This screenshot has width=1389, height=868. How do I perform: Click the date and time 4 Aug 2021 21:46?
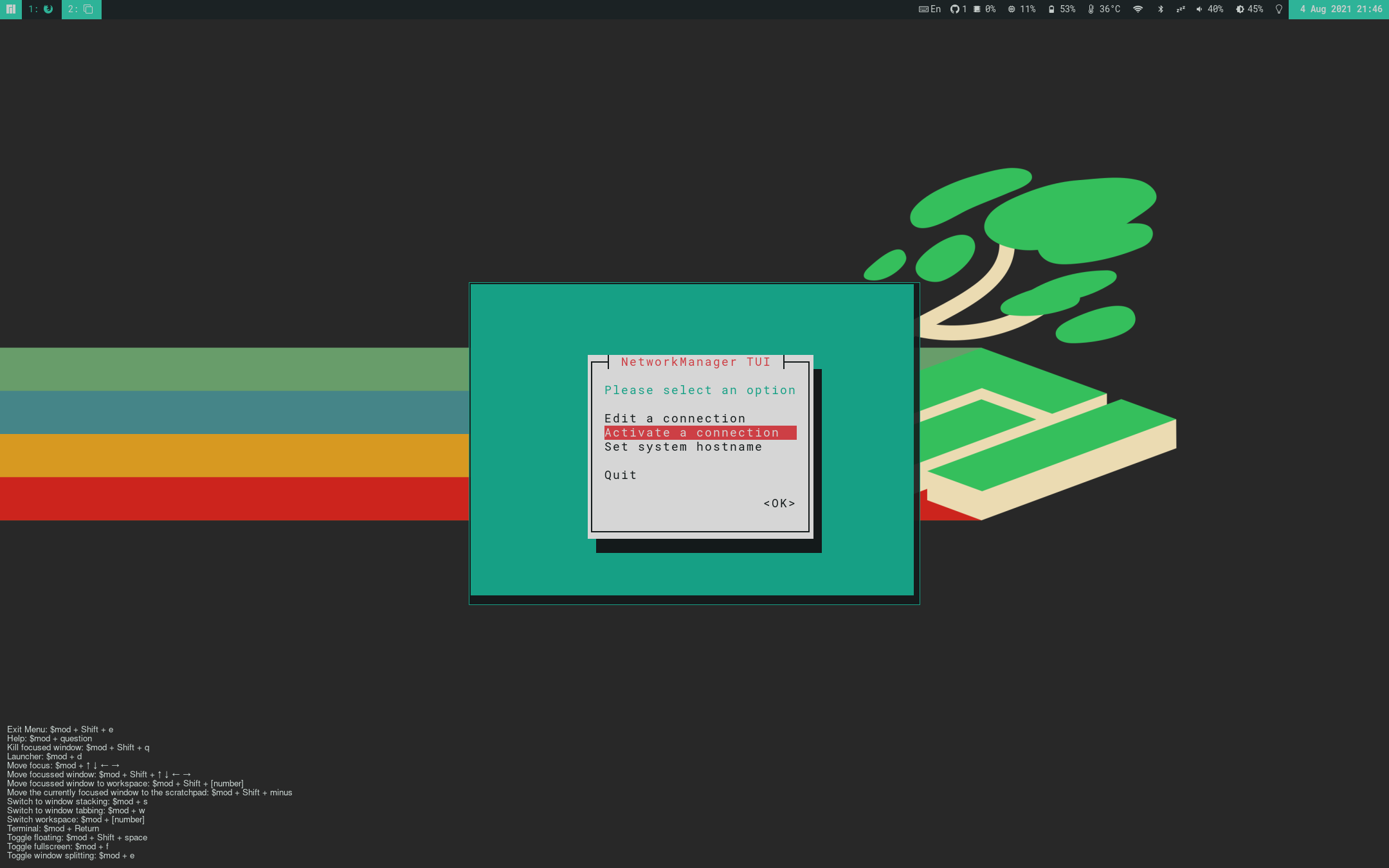[x=1340, y=9]
